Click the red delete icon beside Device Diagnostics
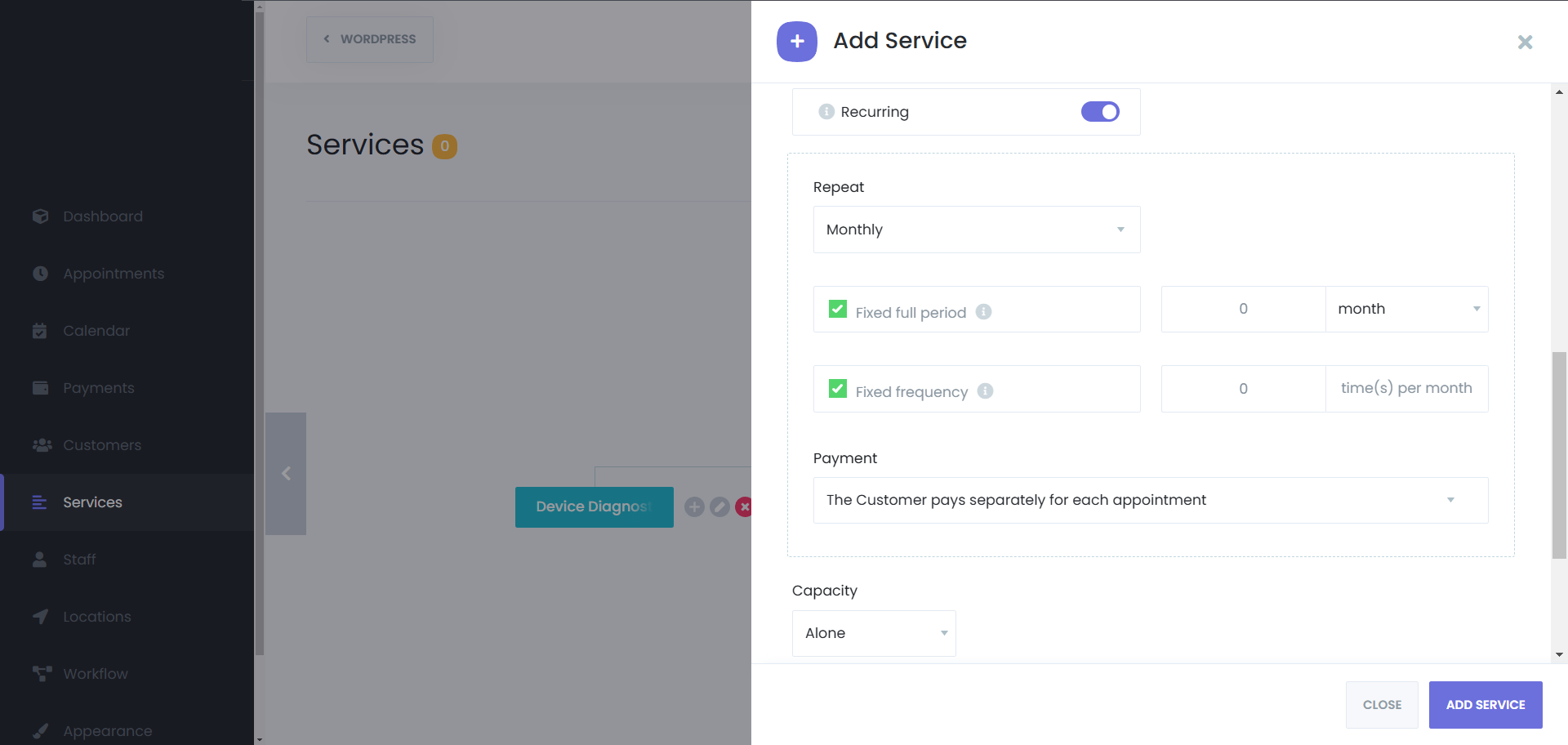The image size is (1568, 745). point(742,507)
